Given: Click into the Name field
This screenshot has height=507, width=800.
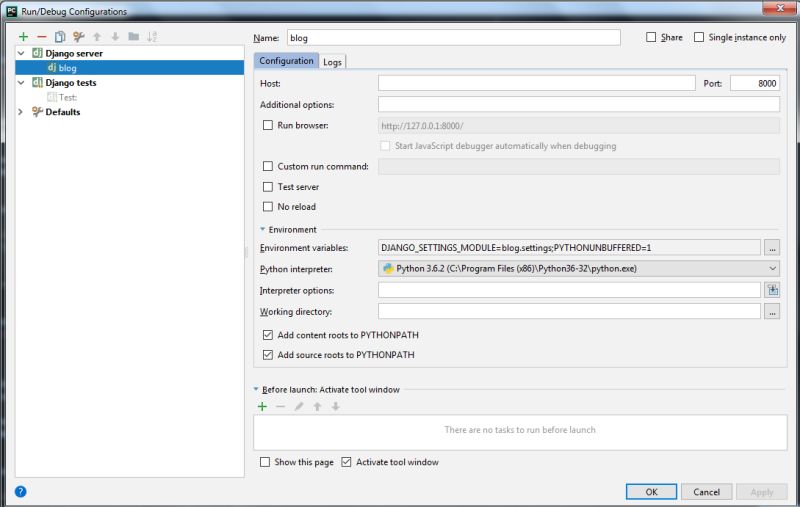Looking at the screenshot, I should (454, 38).
